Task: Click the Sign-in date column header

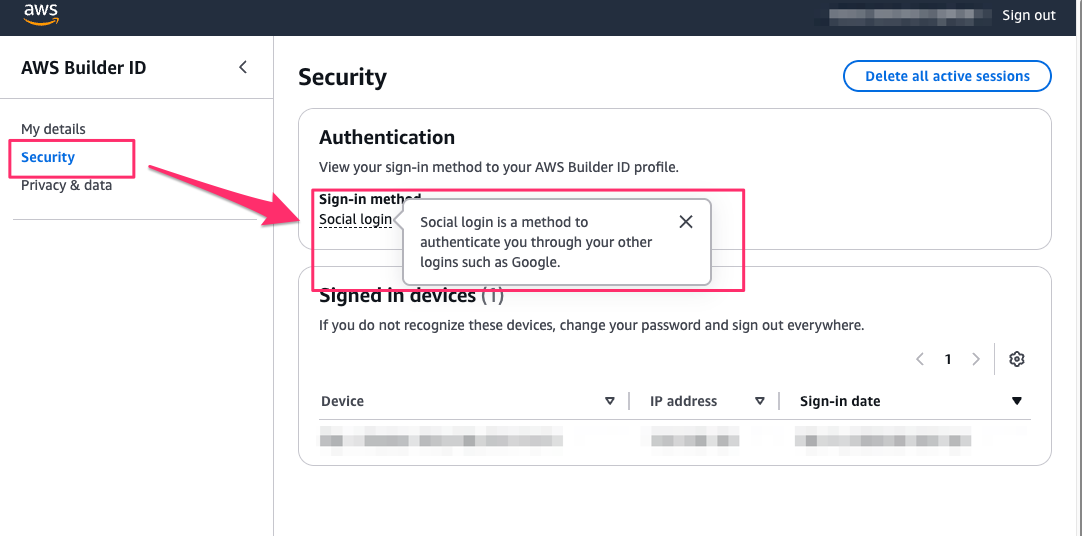Action: (x=840, y=402)
